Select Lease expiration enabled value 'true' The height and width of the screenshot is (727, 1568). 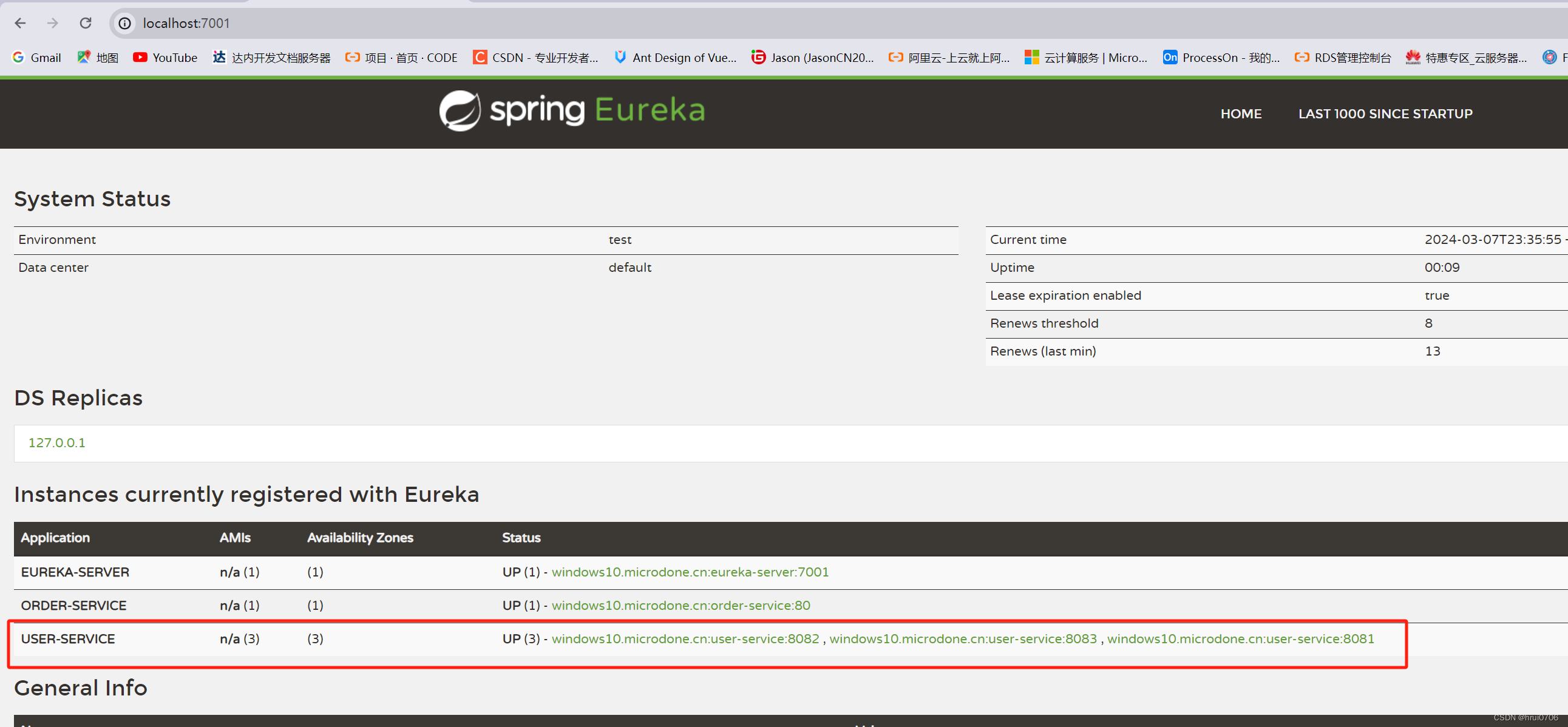pyautogui.click(x=1436, y=296)
